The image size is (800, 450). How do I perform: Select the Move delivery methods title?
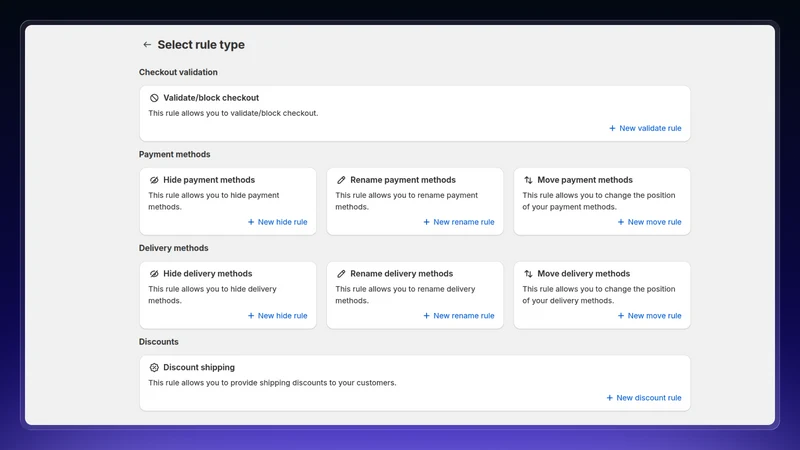click(584, 274)
